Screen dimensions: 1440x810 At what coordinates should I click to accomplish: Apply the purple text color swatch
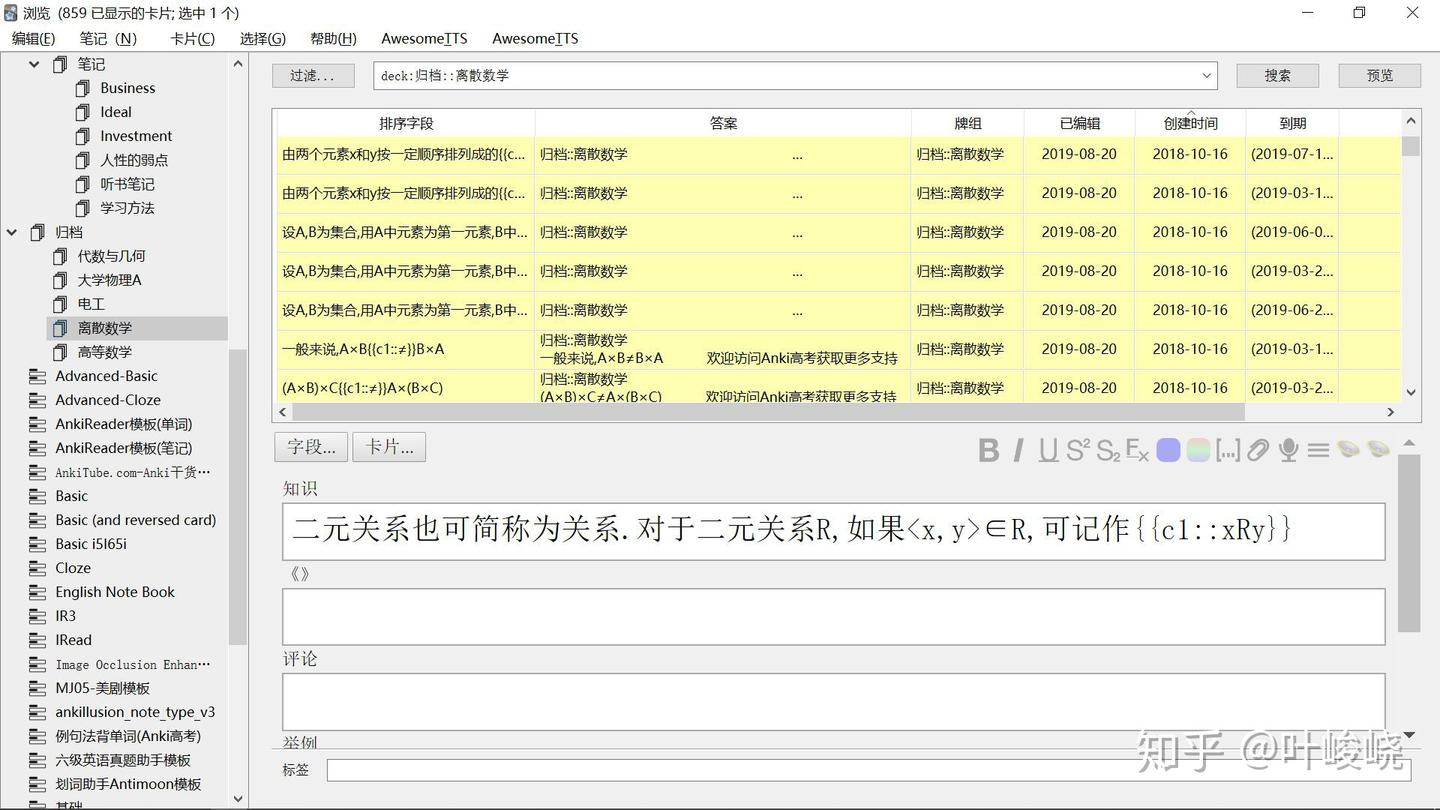click(x=1168, y=451)
